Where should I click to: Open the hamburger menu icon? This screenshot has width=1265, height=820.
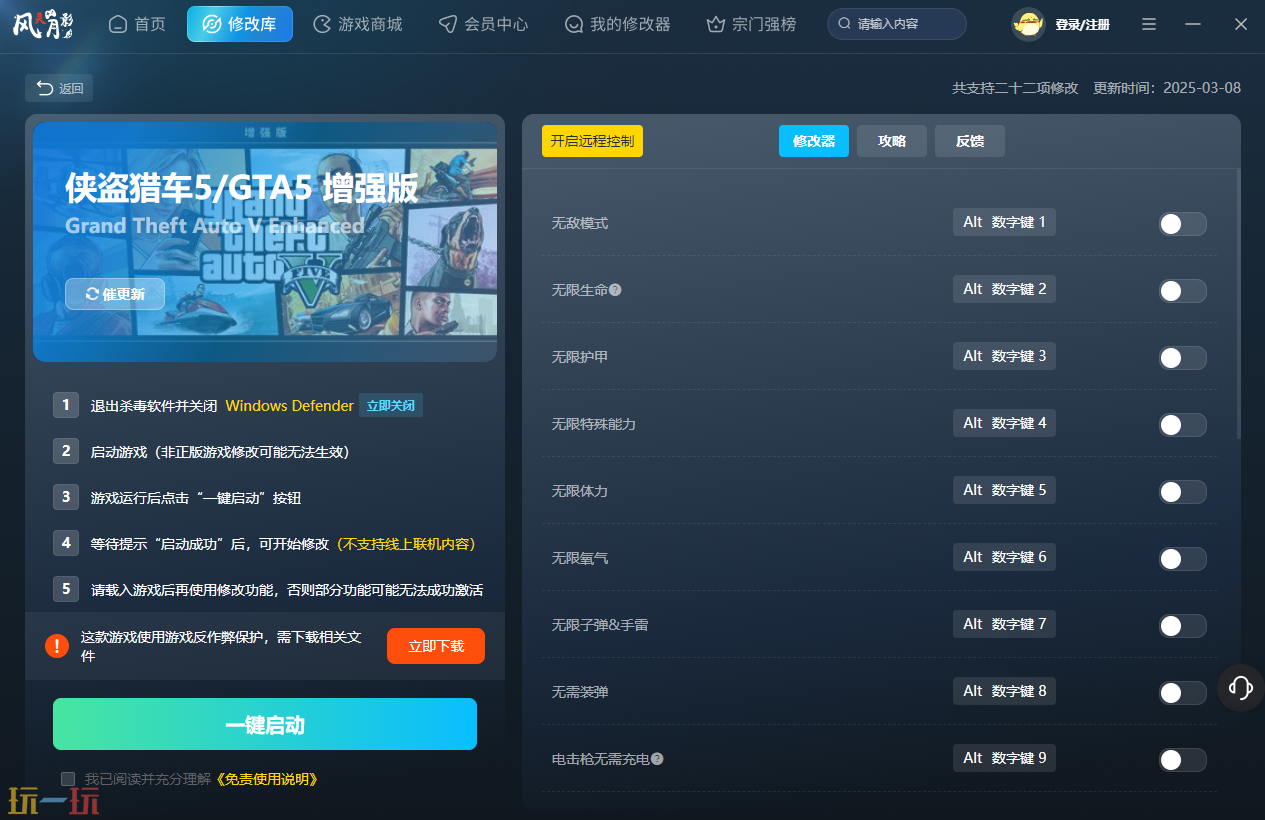click(x=1149, y=24)
